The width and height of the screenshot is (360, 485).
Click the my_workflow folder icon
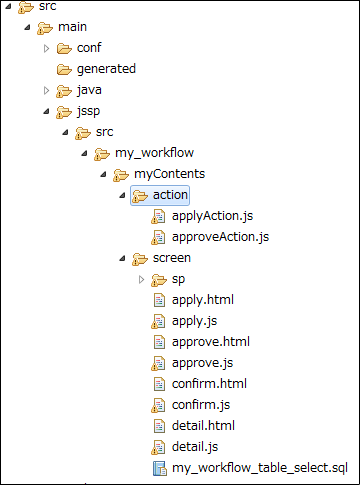[102, 154]
